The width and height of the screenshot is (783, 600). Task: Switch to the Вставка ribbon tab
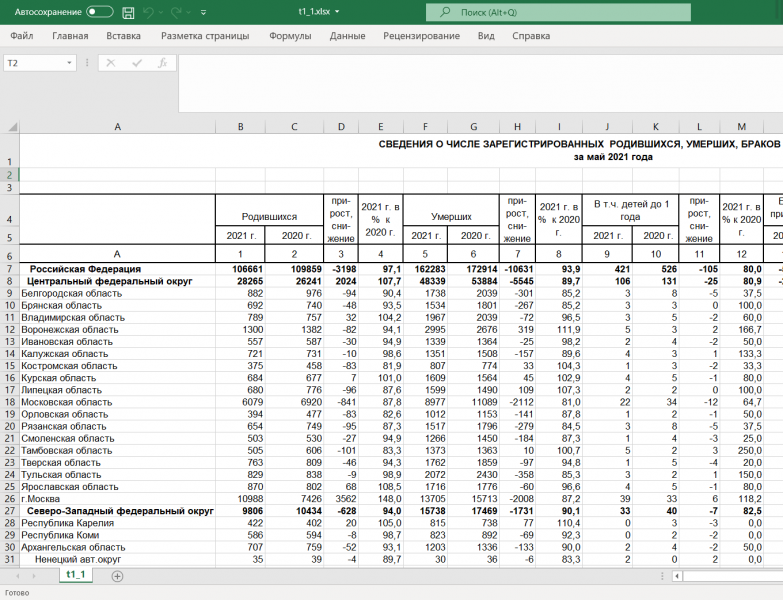tap(123, 36)
